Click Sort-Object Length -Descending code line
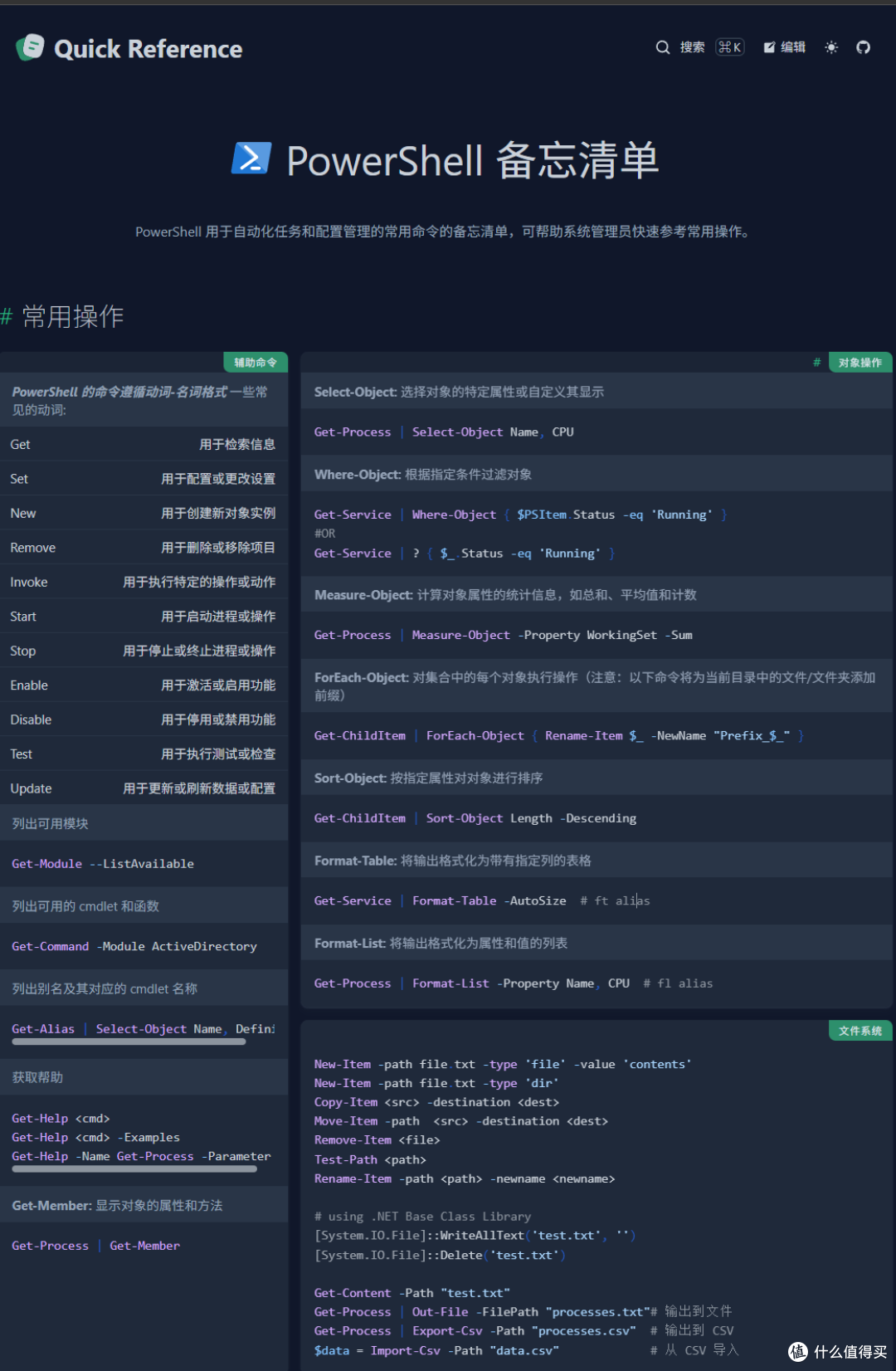 coord(475,818)
